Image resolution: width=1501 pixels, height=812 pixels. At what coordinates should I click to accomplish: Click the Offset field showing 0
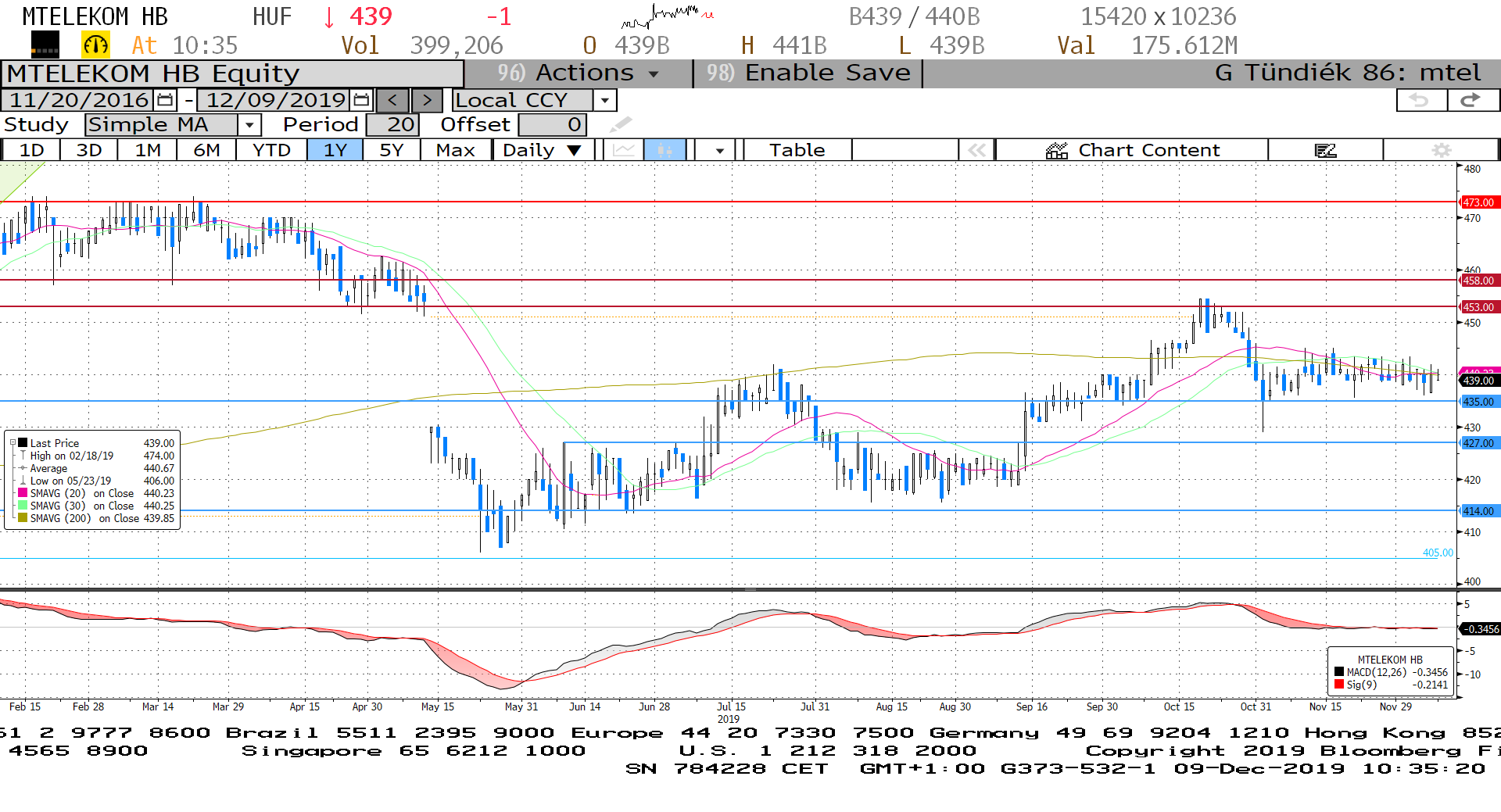click(x=552, y=124)
